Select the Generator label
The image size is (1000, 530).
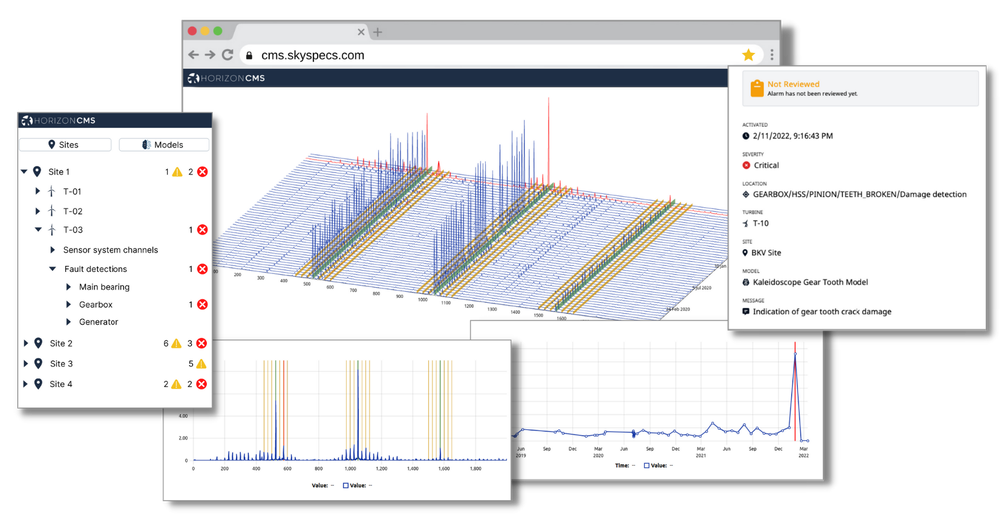click(98, 322)
